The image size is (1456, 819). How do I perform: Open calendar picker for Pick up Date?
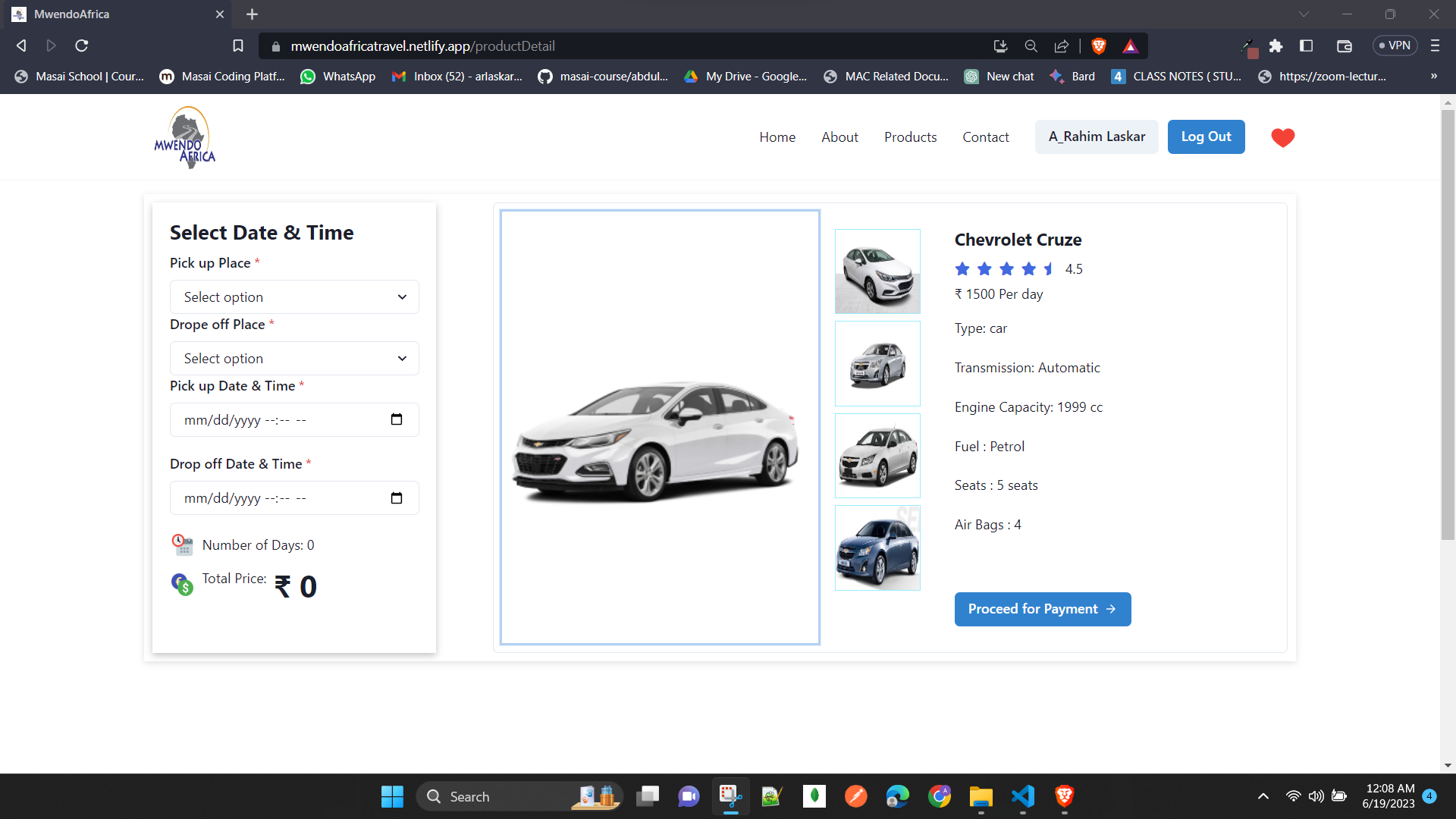[396, 419]
